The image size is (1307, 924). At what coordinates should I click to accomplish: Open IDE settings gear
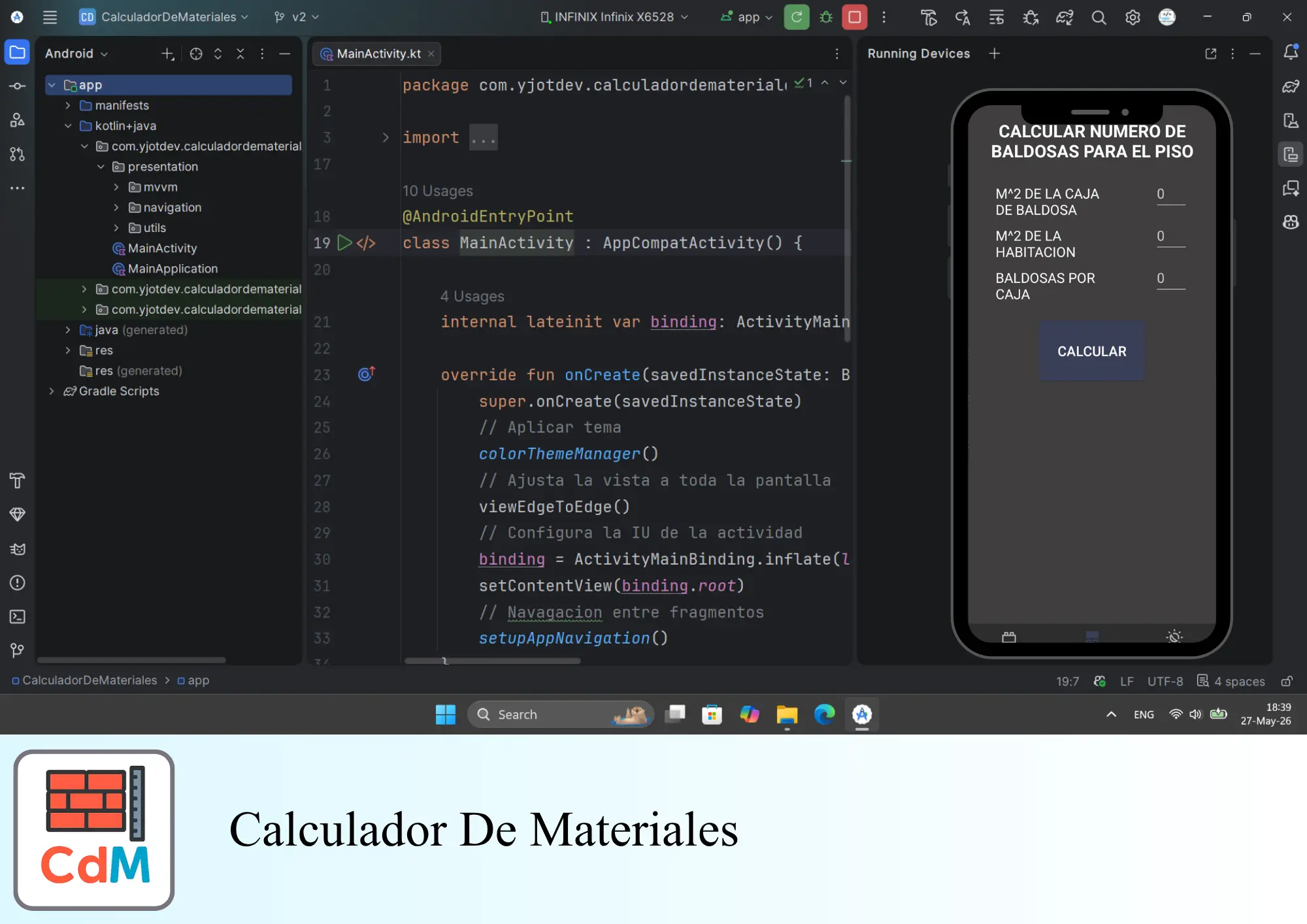pyautogui.click(x=1133, y=18)
